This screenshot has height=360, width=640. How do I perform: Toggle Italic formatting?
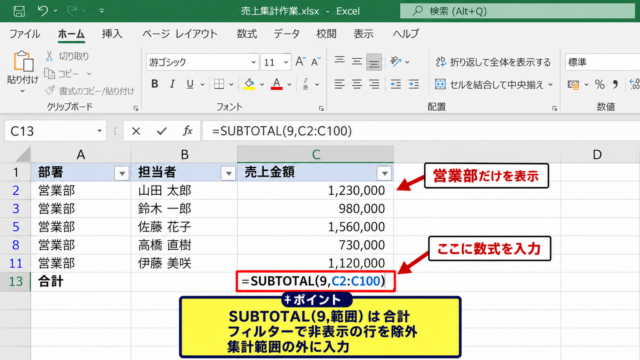coord(172,84)
